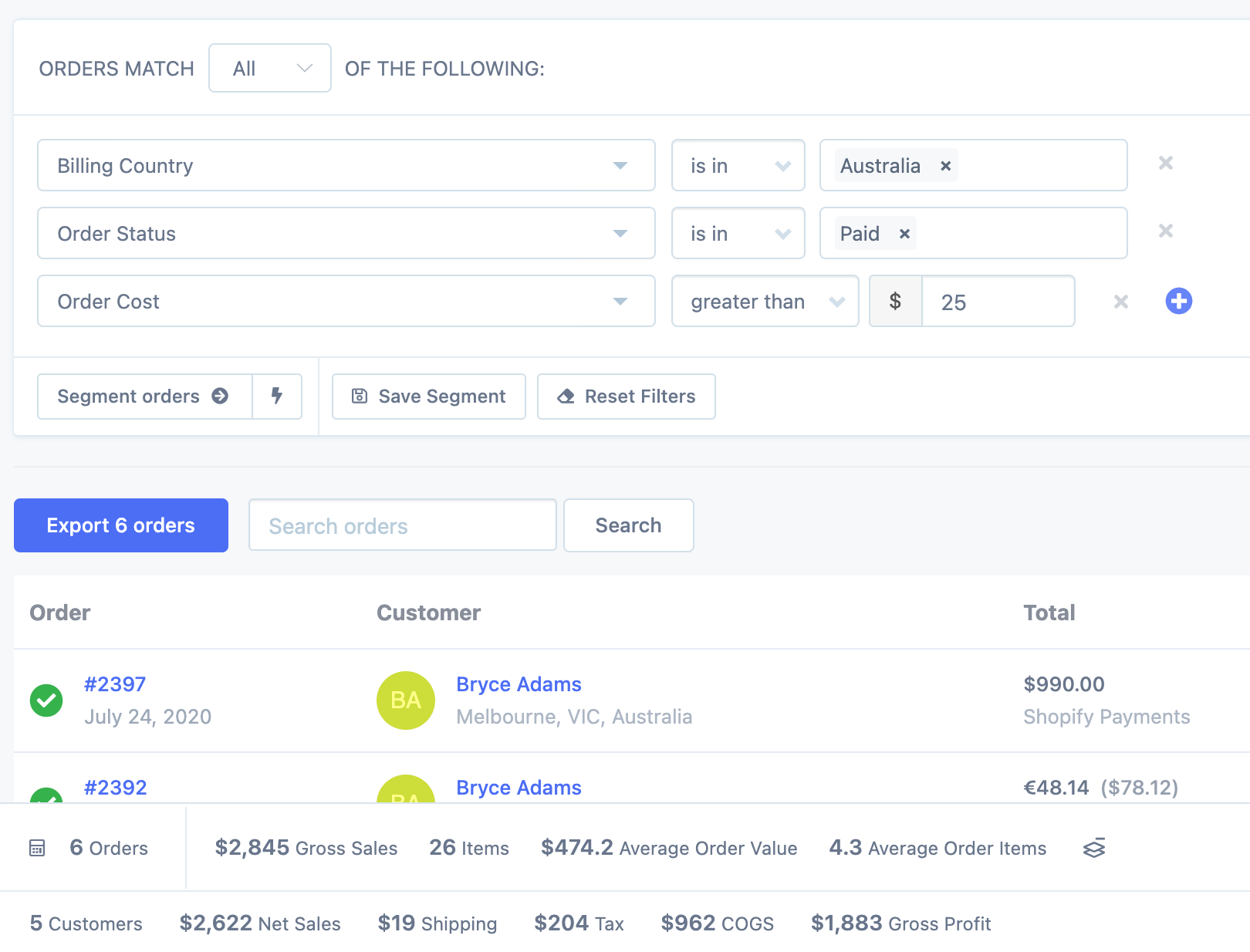1250x952 pixels.
Task: Click the Save Segment button
Action: point(429,397)
